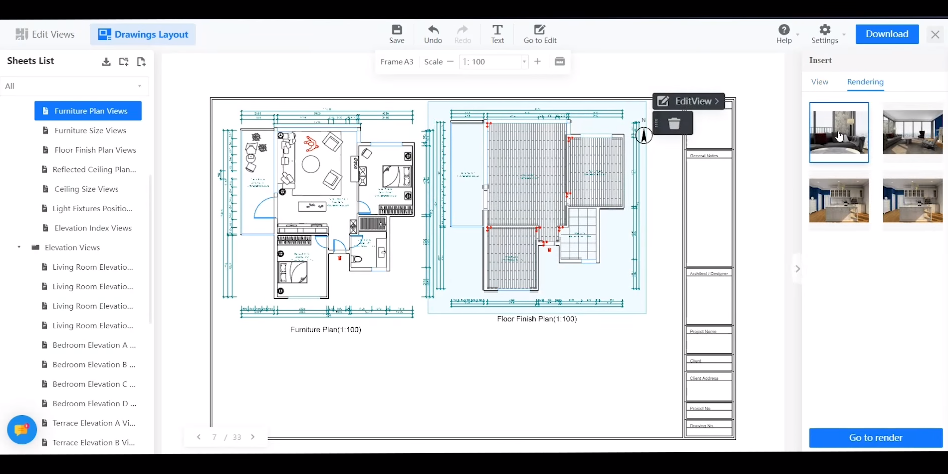Screen dimensions: 948x474
Task: Click the download sheets icon in Sheets List
Action: coord(106,62)
